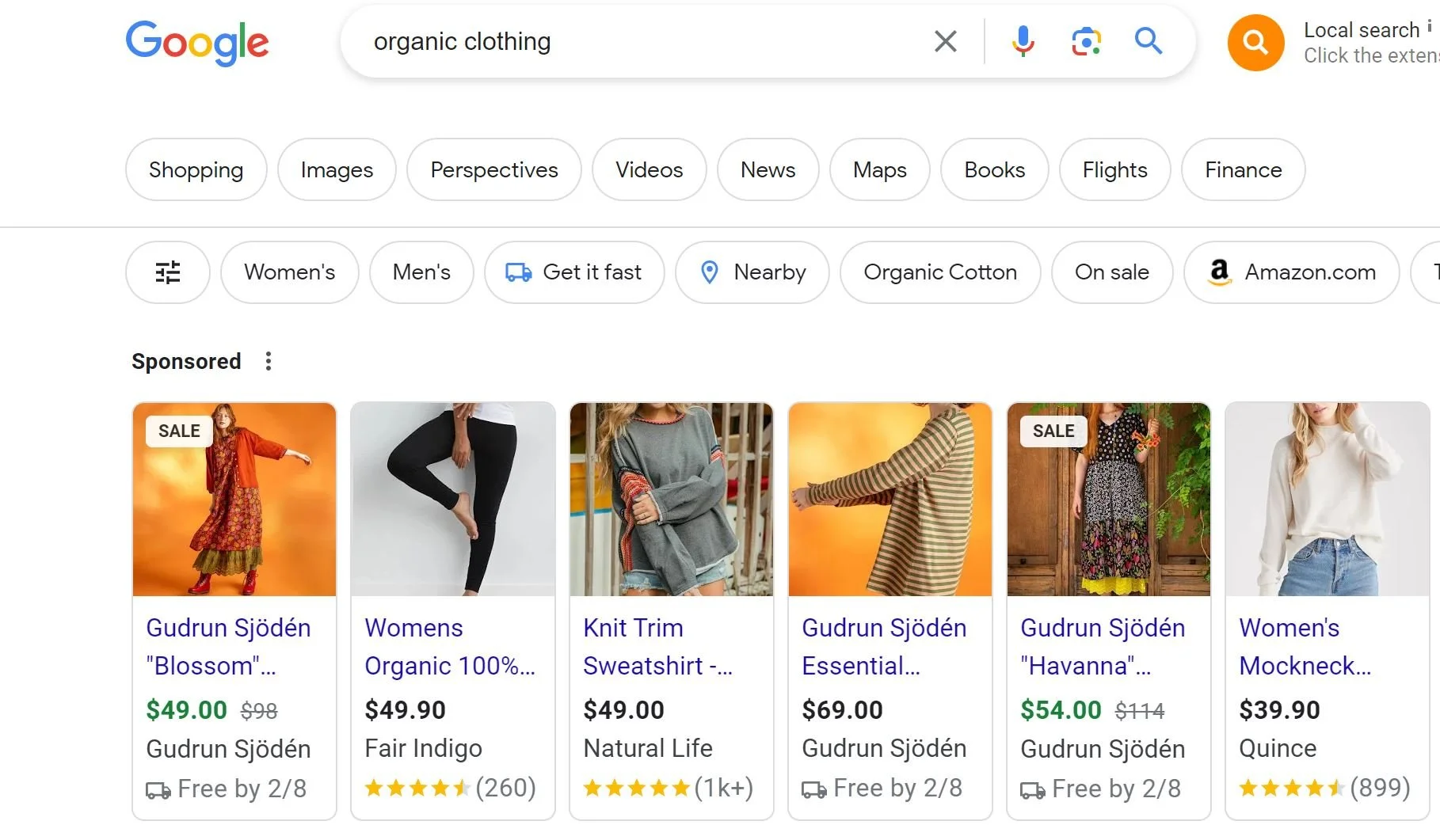Open the "Havanna" dress product image
The height and width of the screenshot is (840, 1440).
click(x=1109, y=499)
